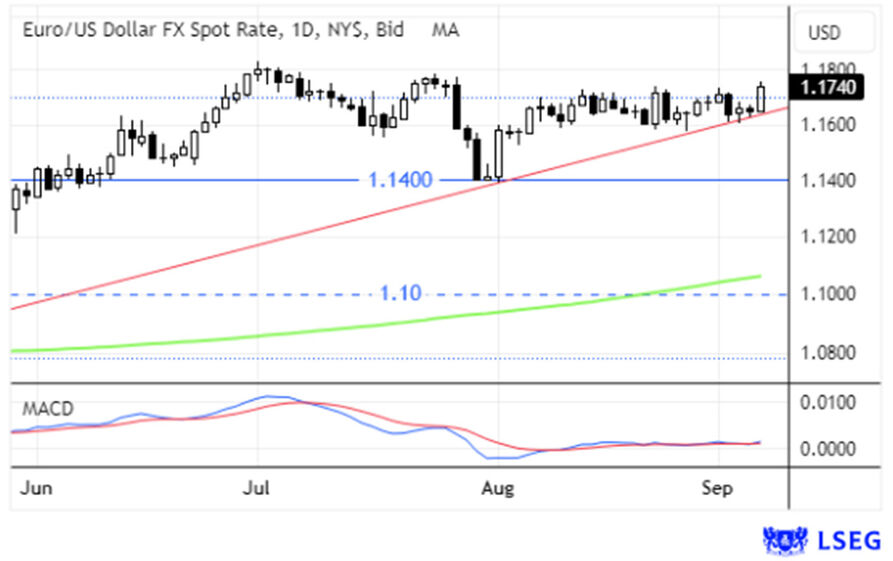This screenshot has width=893, height=561.
Task: Click the Aug label on time axis
Action: point(498,488)
